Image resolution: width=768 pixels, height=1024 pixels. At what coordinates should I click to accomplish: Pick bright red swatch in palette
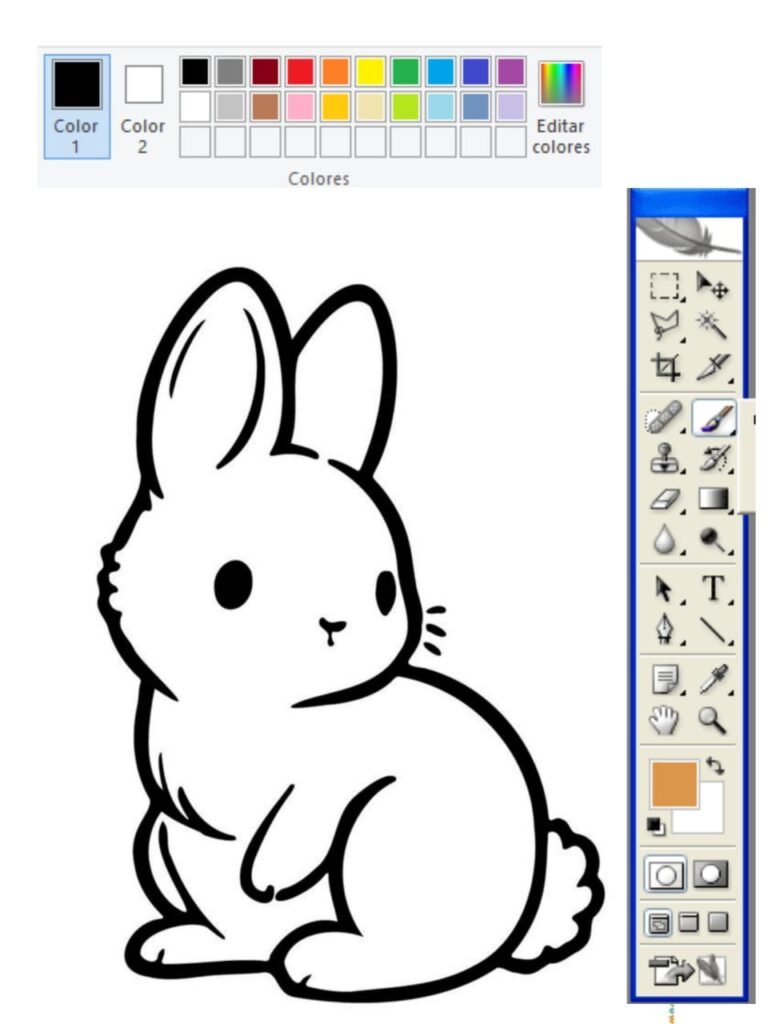(300, 72)
